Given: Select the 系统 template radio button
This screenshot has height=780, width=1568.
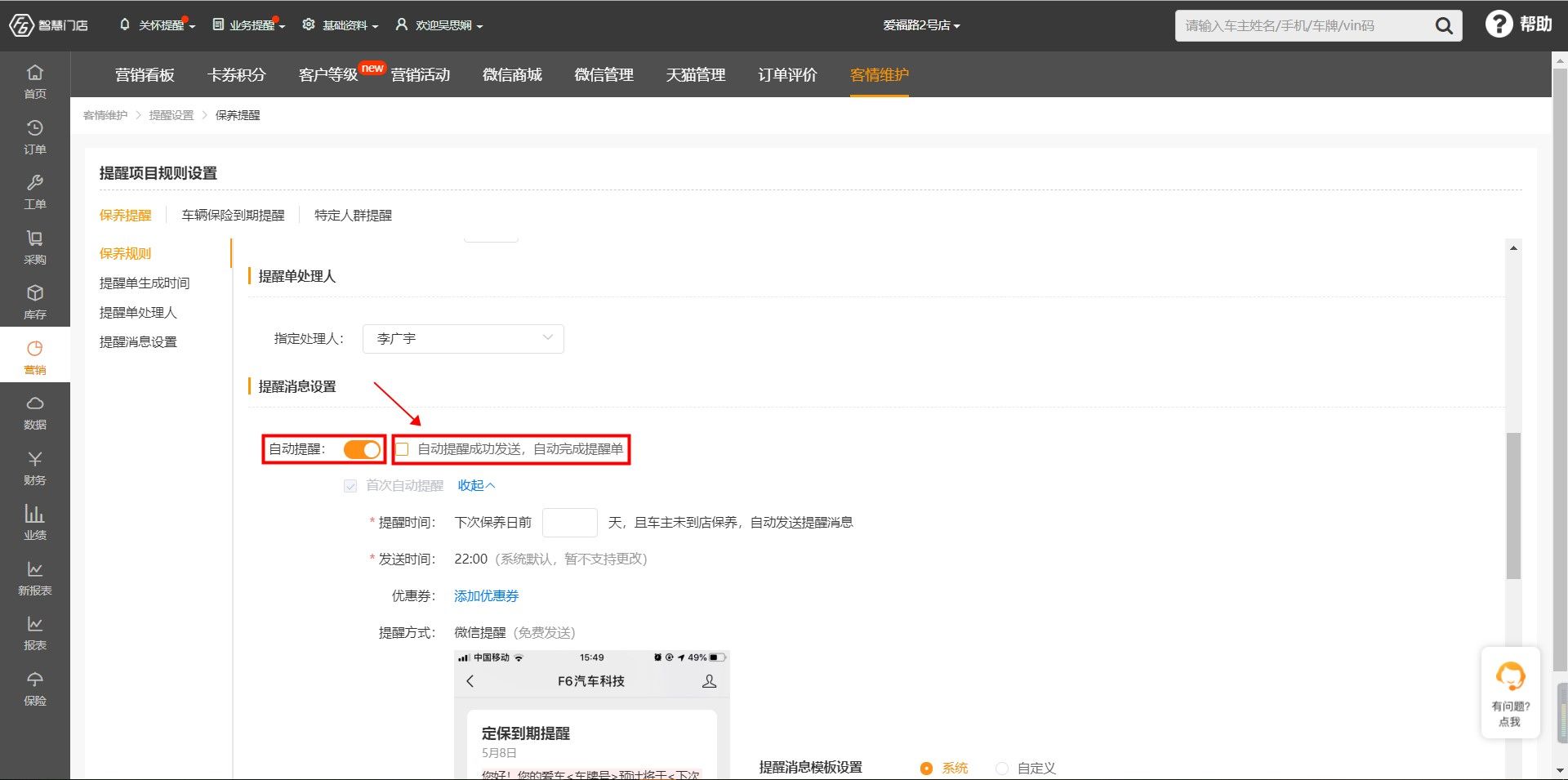Looking at the screenshot, I should 926,768.
